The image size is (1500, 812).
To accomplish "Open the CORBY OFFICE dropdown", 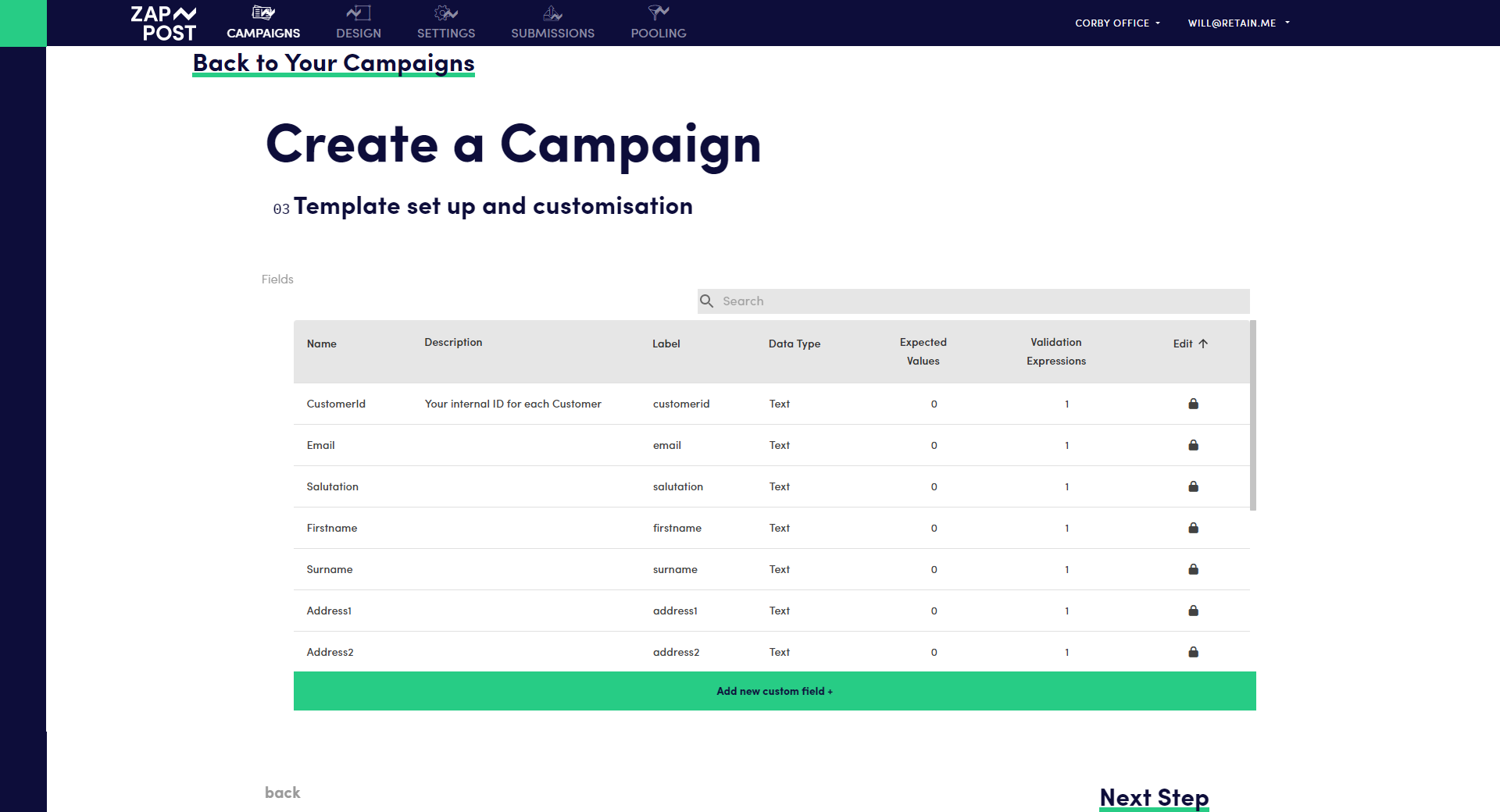I will click(x=1117, y=23).
